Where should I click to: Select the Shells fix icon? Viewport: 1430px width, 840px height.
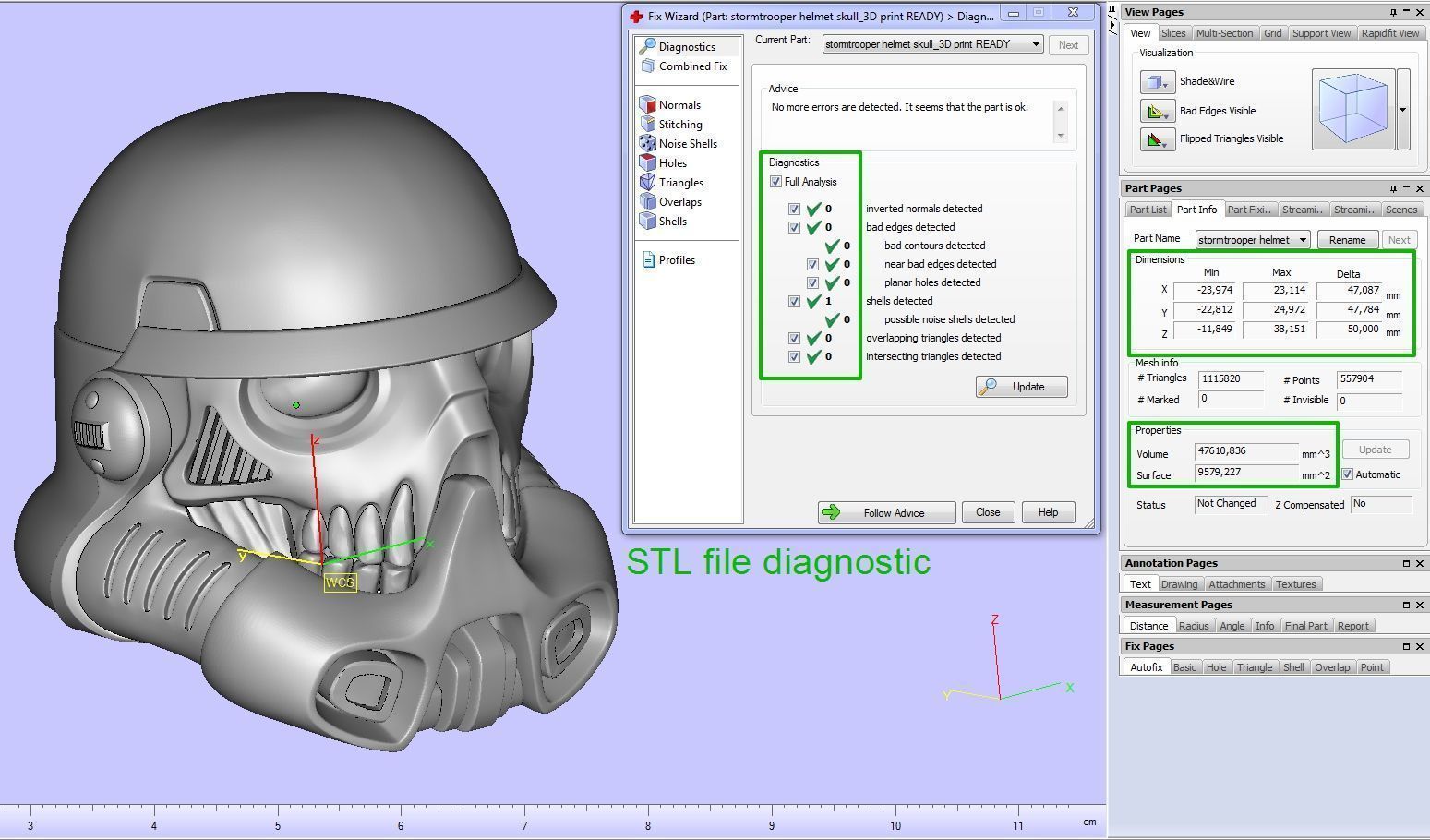tap(647, 221)
